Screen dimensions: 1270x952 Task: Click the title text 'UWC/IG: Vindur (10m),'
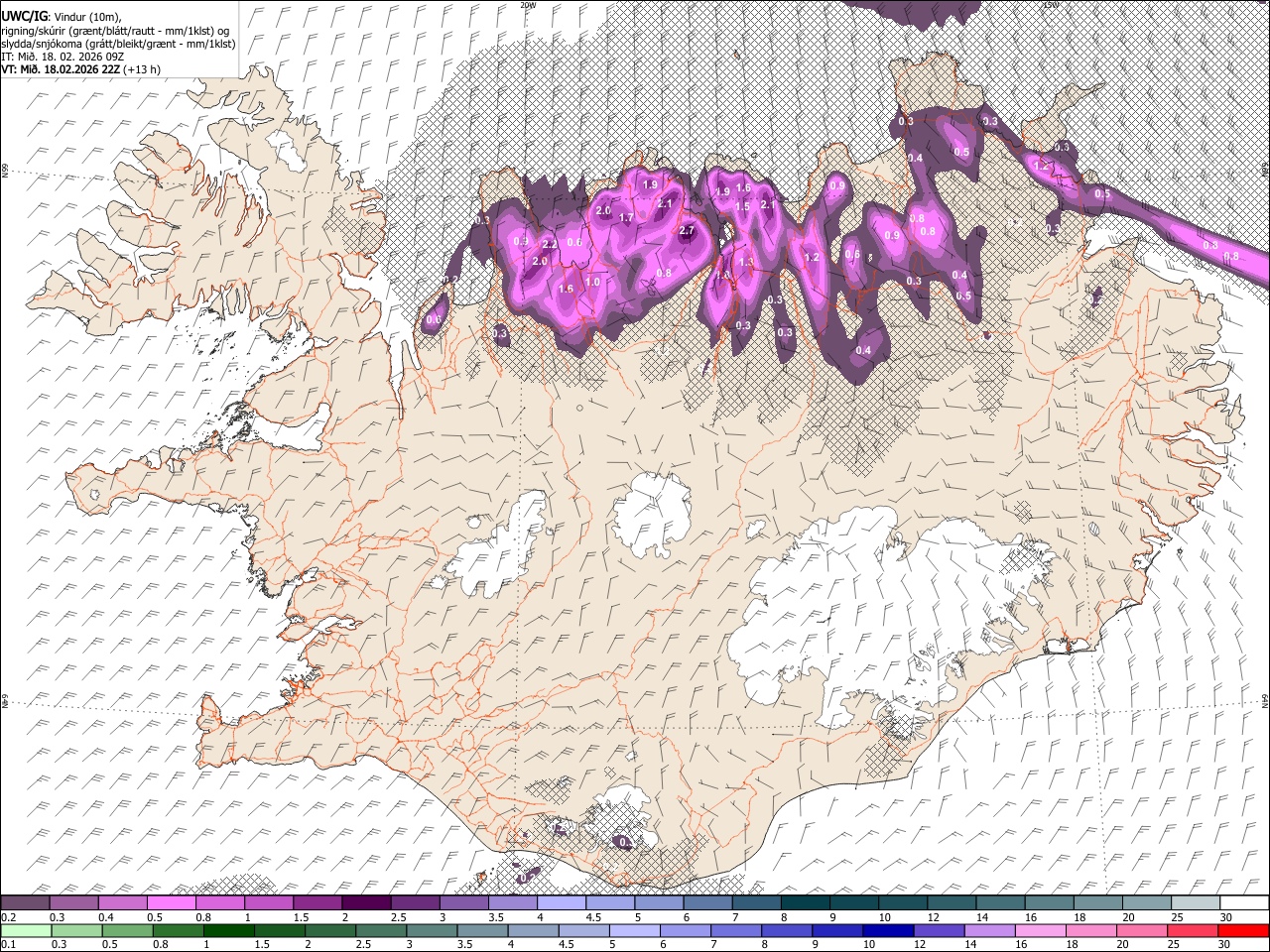[x=62, y=16]
